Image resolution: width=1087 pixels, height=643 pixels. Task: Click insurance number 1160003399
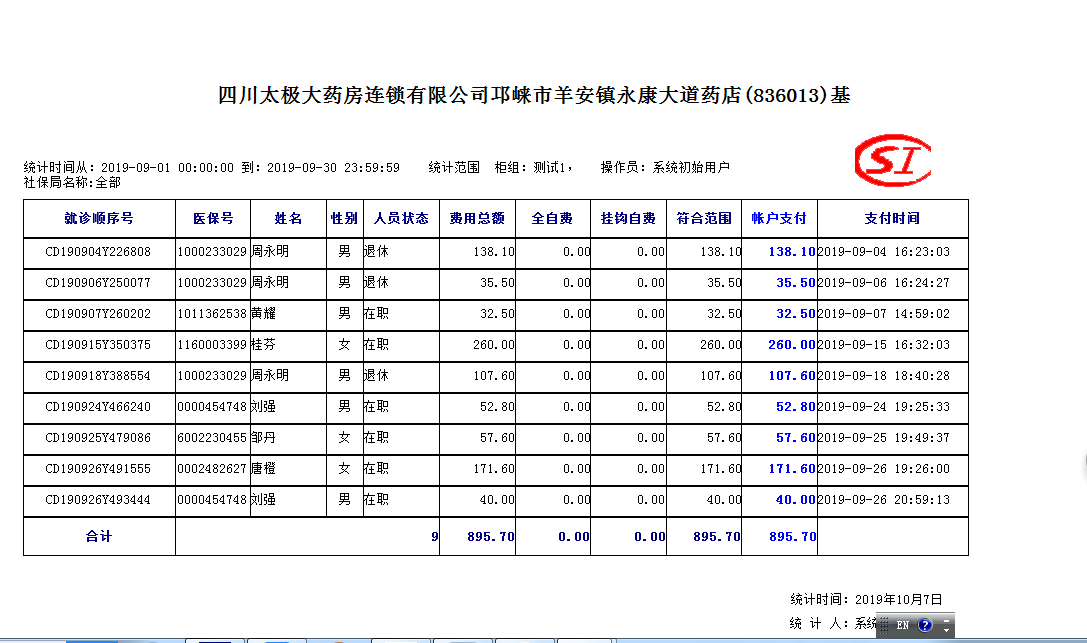[212, 344]
